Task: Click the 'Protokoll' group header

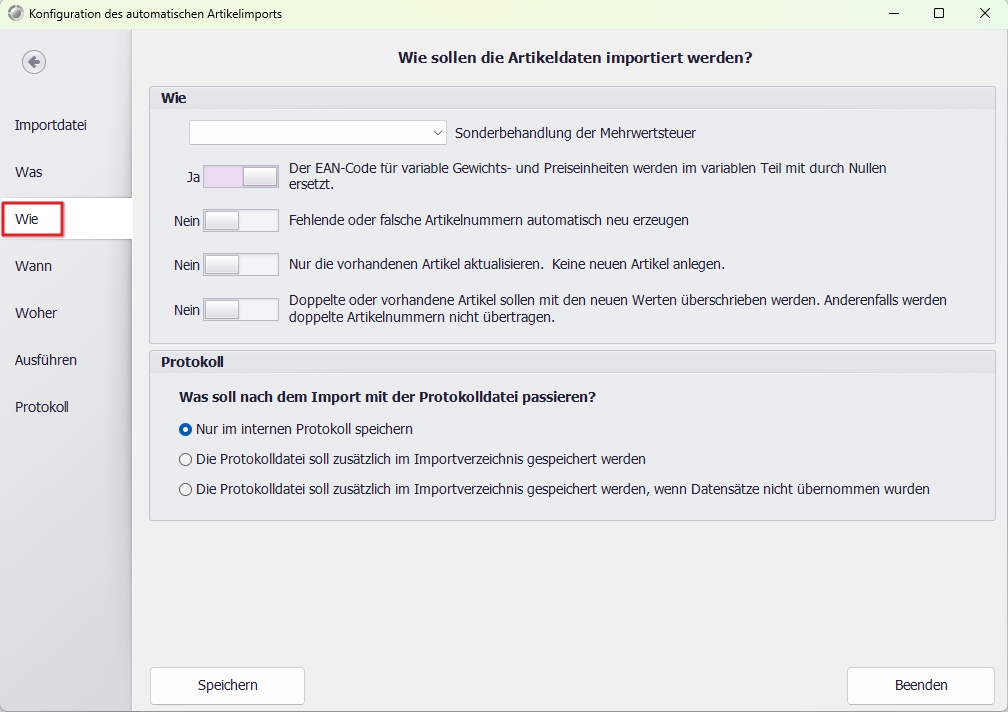Action: coord(192,362)
